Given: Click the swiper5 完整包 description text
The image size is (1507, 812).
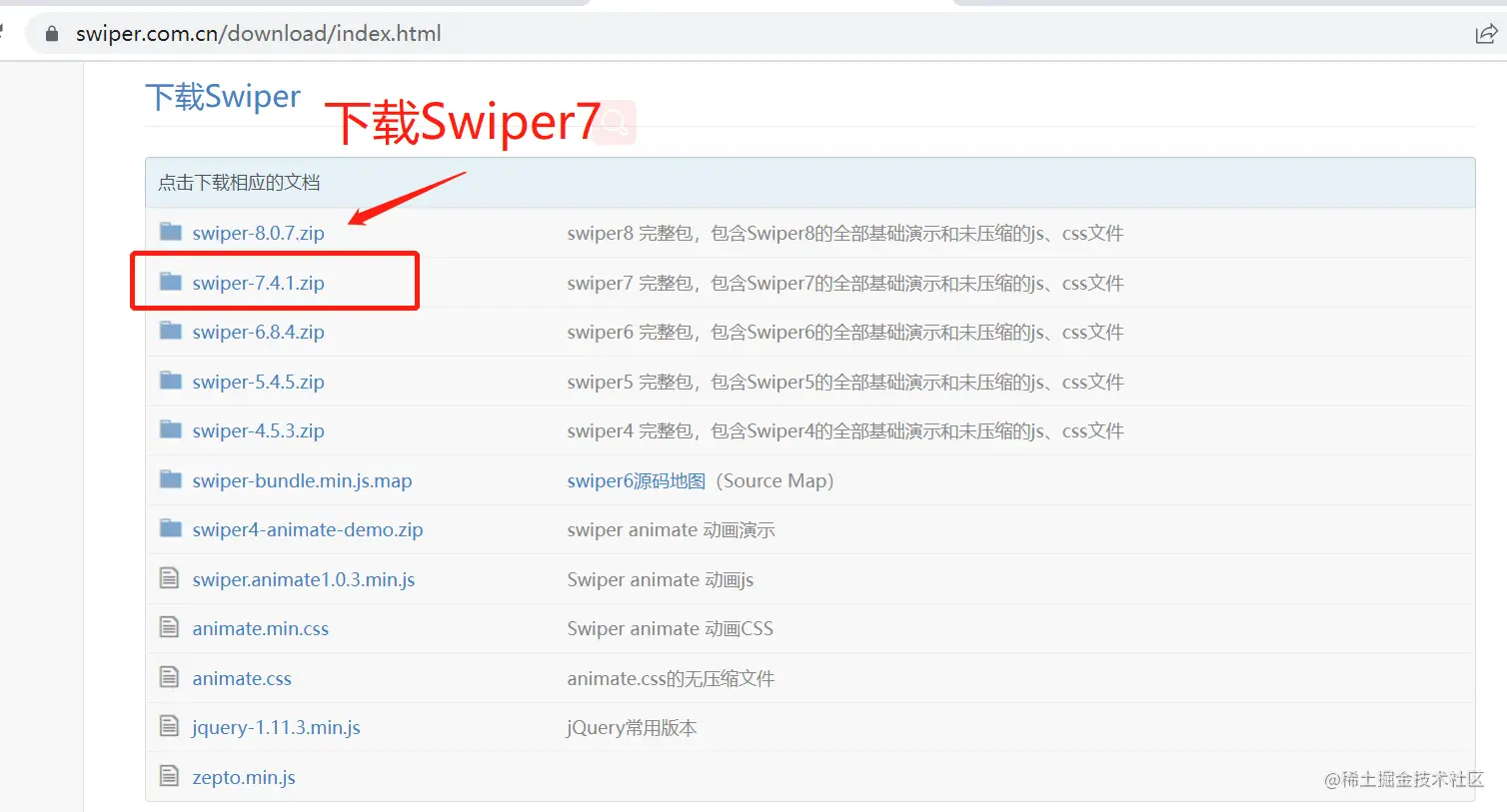Looking at the screenshot, I should click(845, 382).
